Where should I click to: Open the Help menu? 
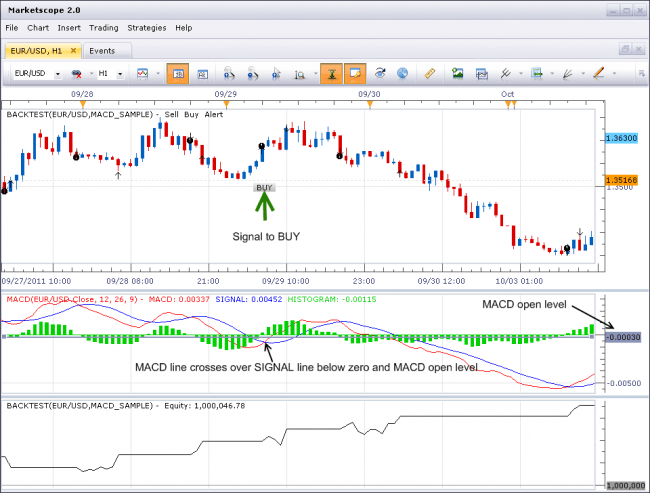click(x=184, y=28)
